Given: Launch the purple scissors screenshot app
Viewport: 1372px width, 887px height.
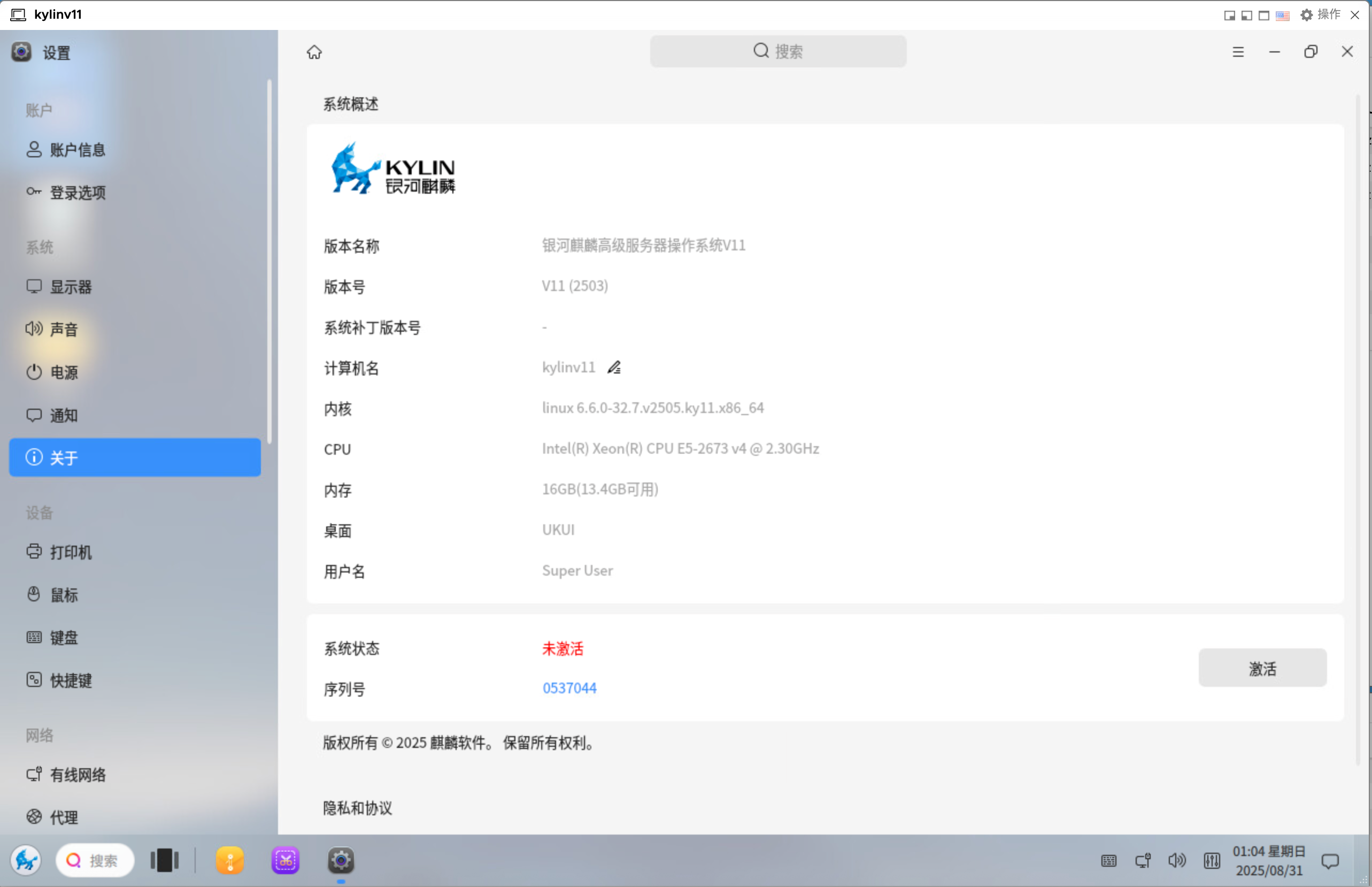Looking at the screenshot, I should (x=286, y=860).
